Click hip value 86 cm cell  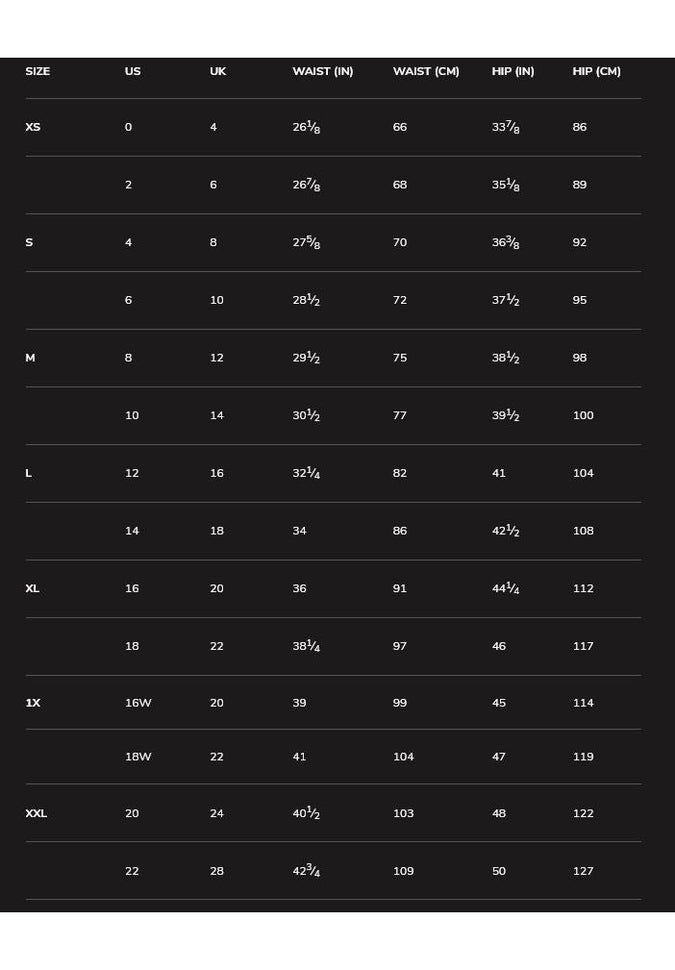[x=579, y=128]
